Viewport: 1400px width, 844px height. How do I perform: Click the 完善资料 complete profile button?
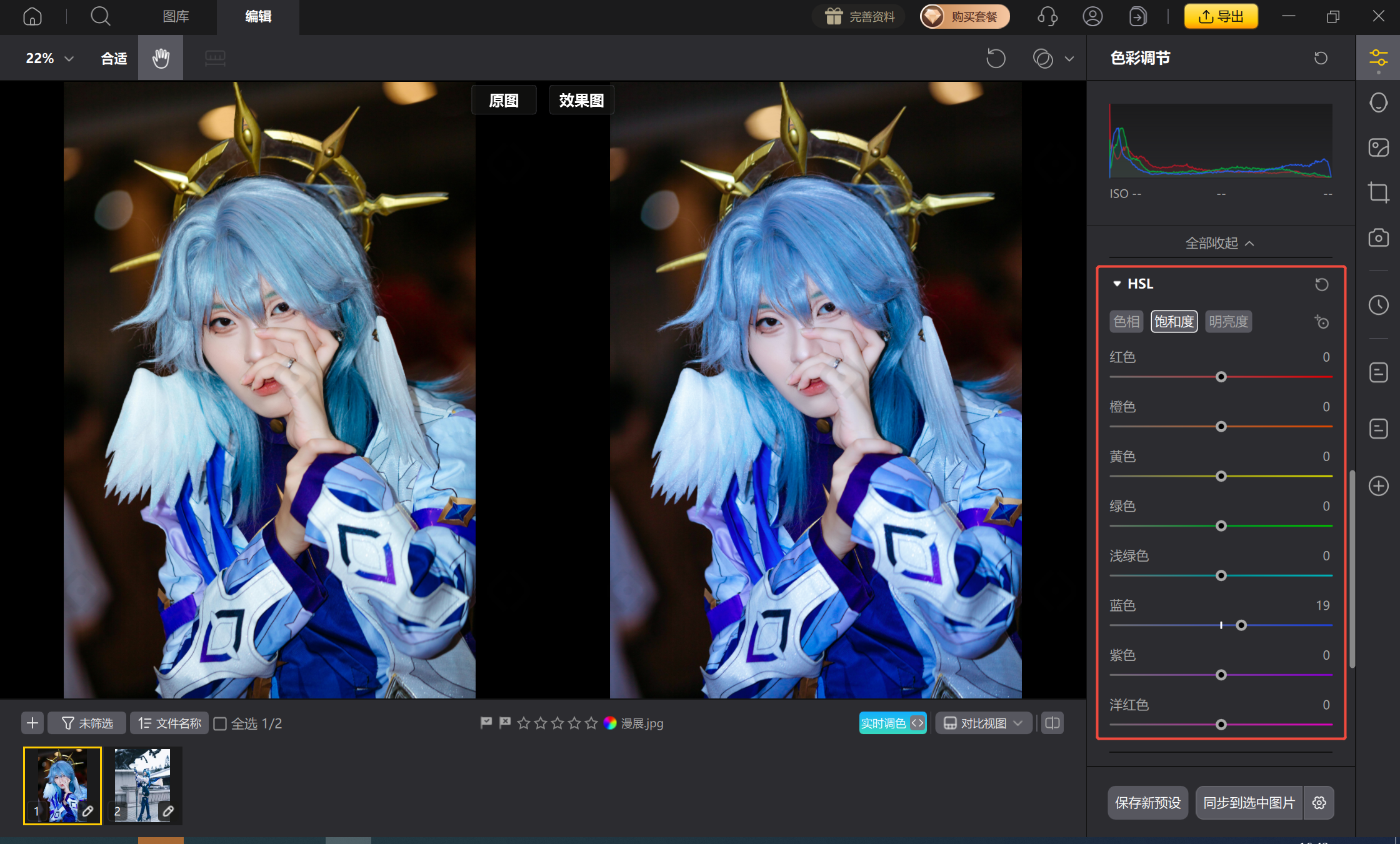pos(859,17)
